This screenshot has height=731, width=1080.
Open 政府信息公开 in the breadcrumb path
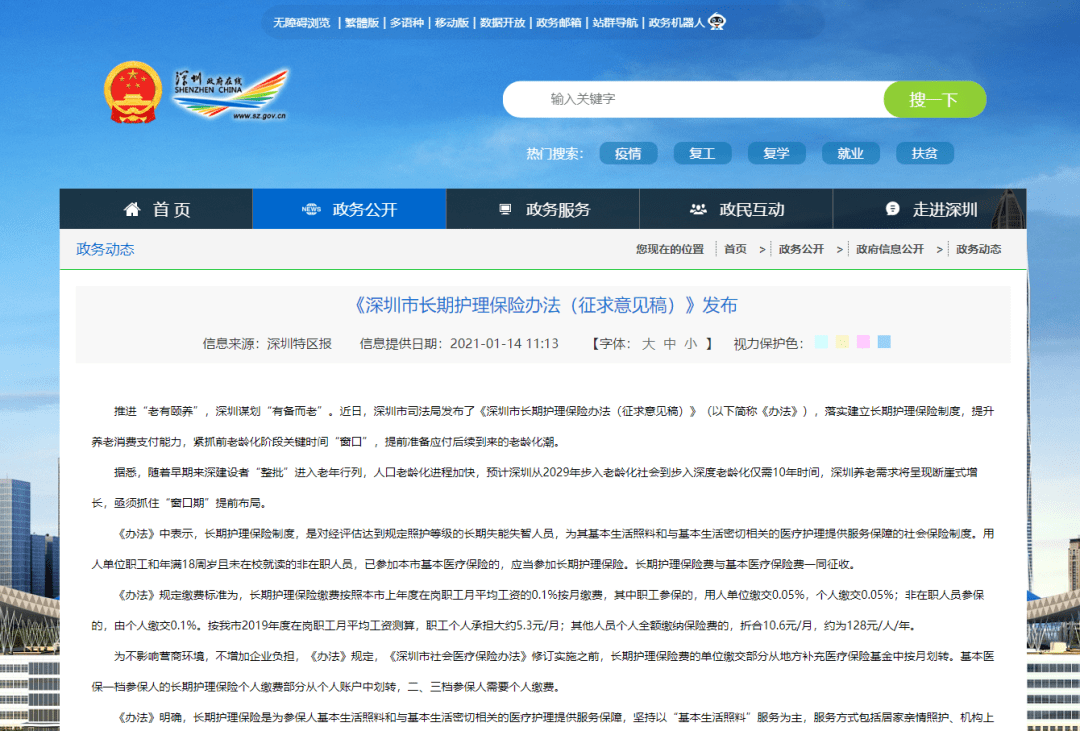[889, 249]
